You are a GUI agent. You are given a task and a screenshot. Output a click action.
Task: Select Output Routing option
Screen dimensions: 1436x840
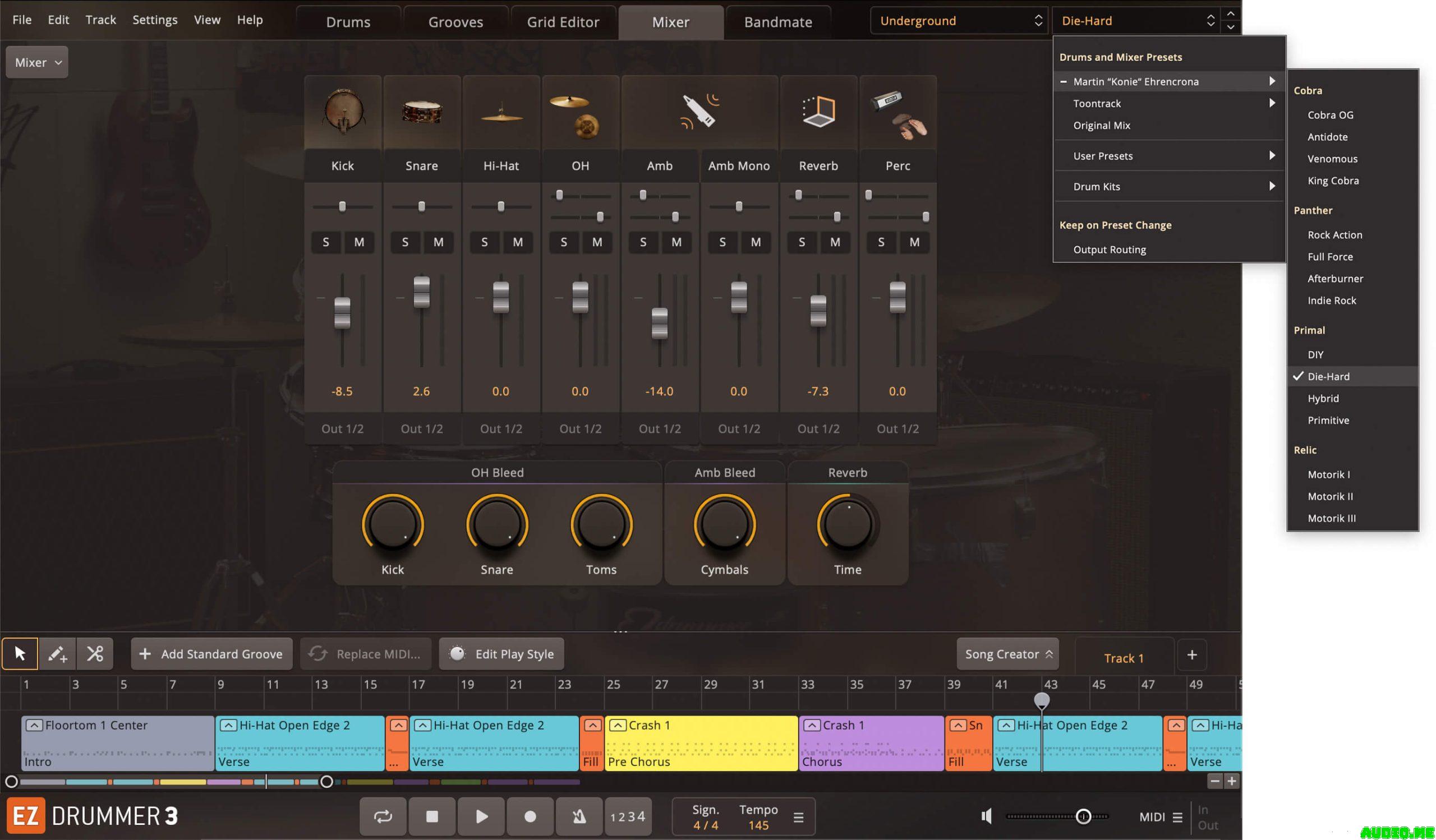(x=1169, y=250)
